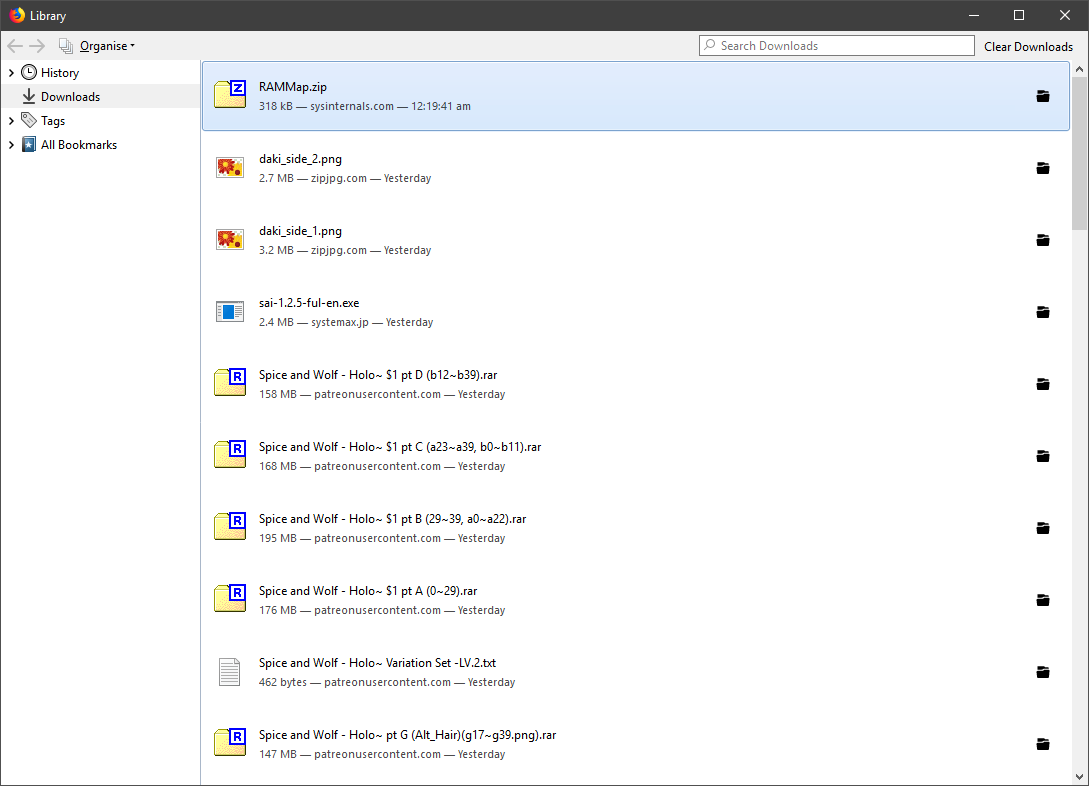Click the 147 MB patreonusercontent.com details line

coord(382,754)
